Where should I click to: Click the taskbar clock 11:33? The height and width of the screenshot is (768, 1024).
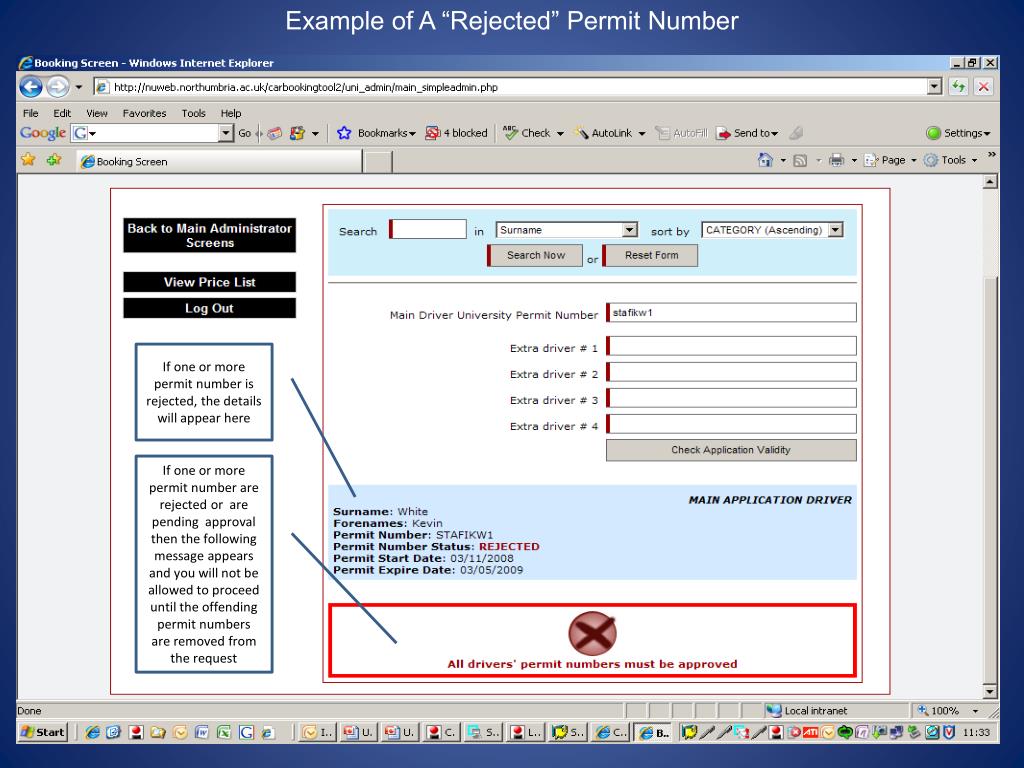click(x=976, y=733)
